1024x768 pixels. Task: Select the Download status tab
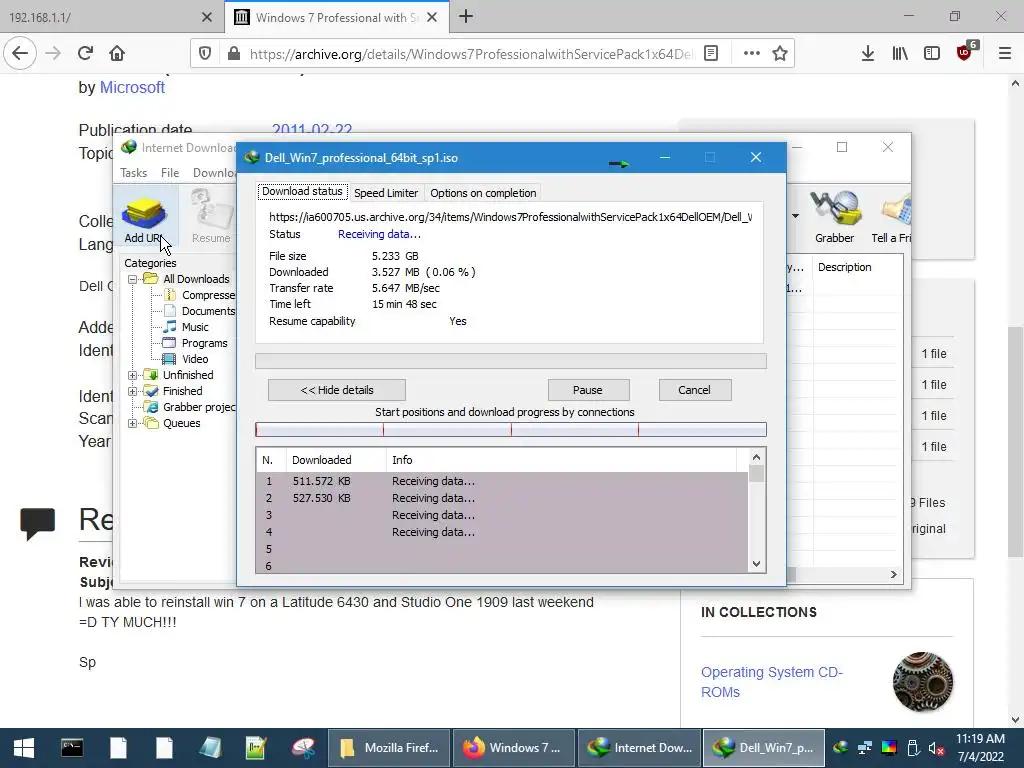(302, 191)
